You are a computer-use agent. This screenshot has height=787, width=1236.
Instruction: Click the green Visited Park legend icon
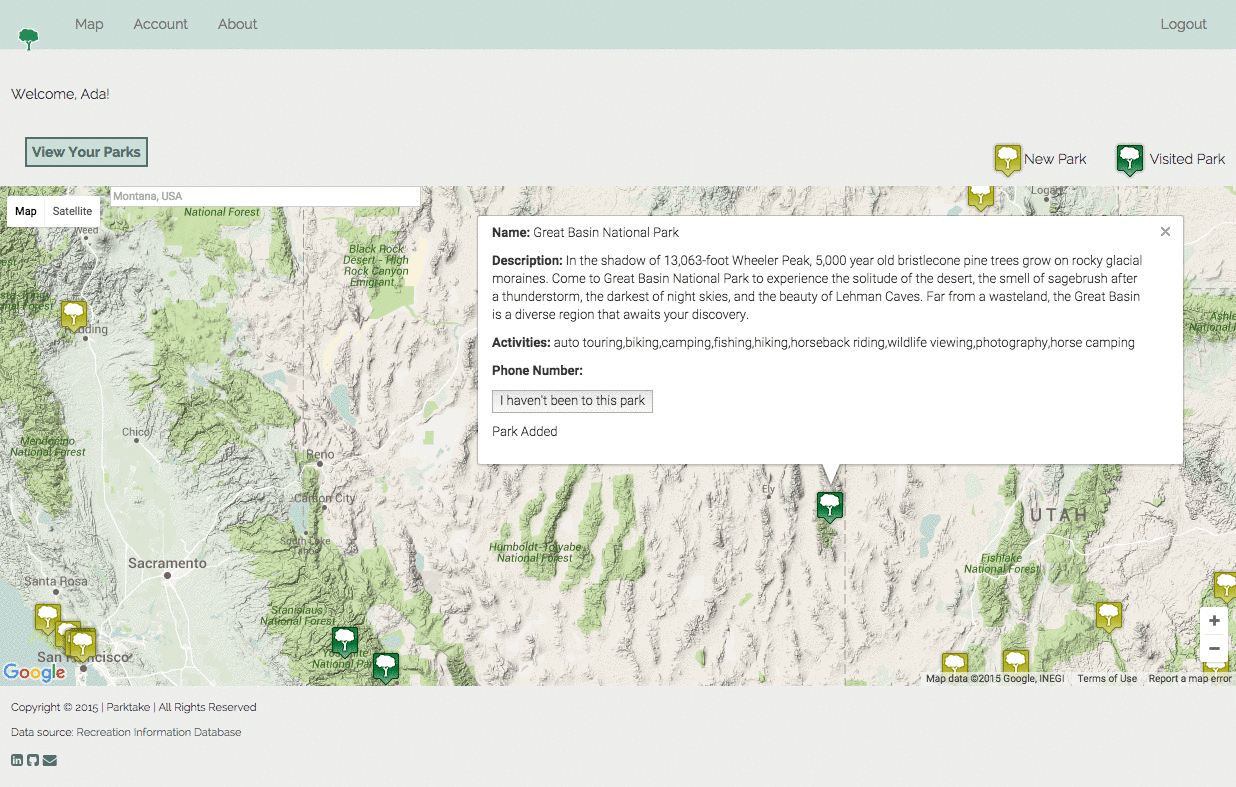(1130, 159)
